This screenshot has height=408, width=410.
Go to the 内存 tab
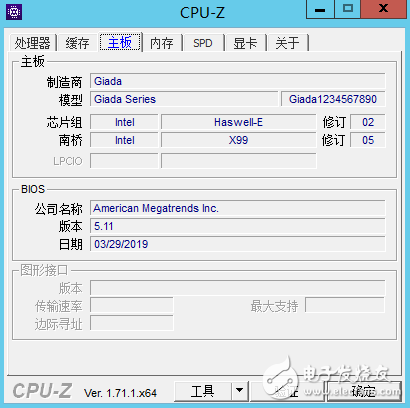coord(162,43)
